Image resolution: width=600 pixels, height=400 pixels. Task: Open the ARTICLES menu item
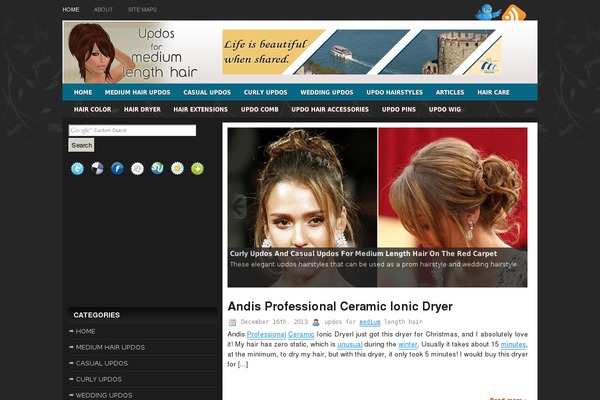point(450,92)
